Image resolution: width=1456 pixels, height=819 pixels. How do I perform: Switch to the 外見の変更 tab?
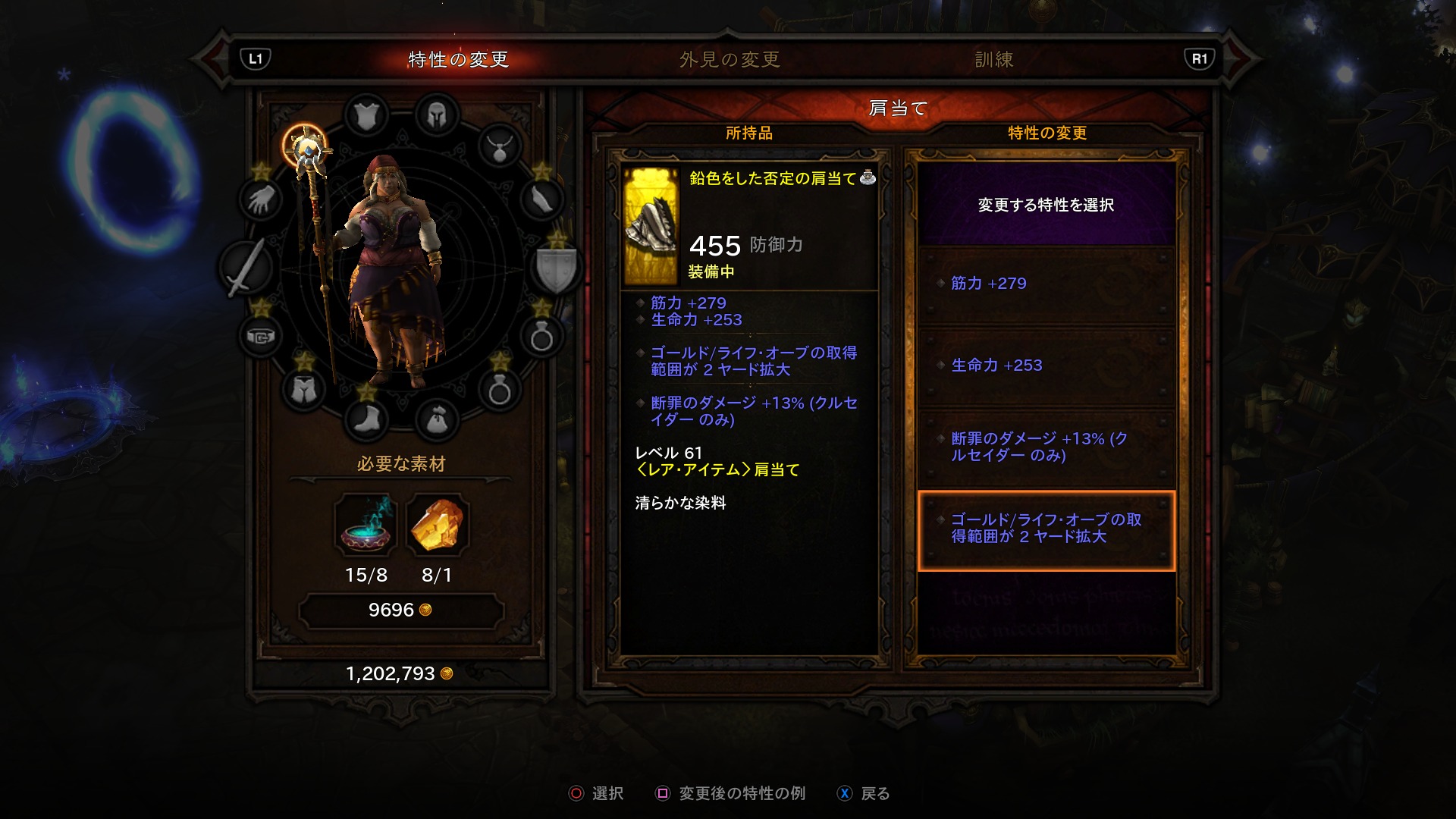coord(730,59)
